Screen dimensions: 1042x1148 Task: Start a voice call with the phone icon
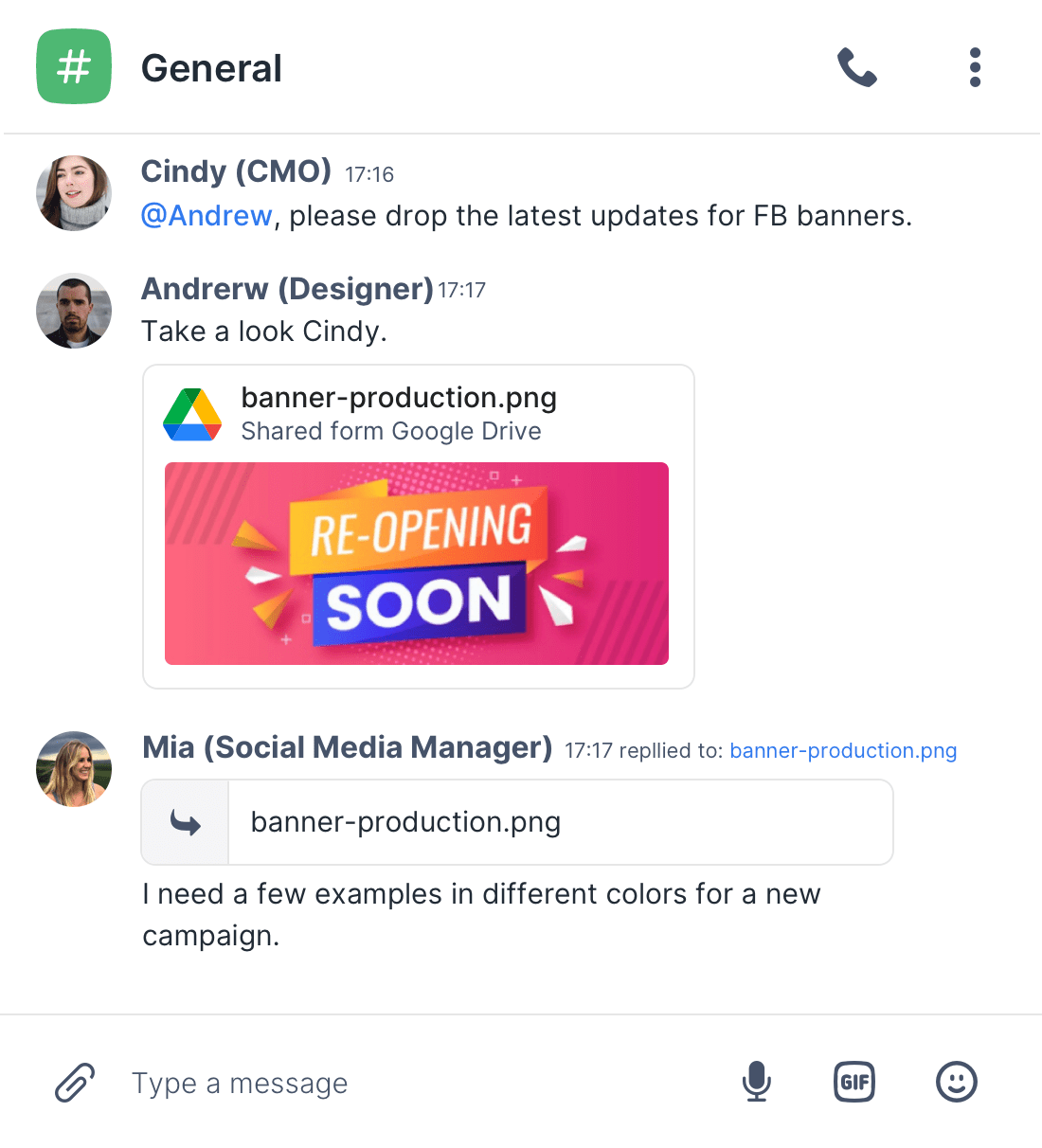click(857, 68)
